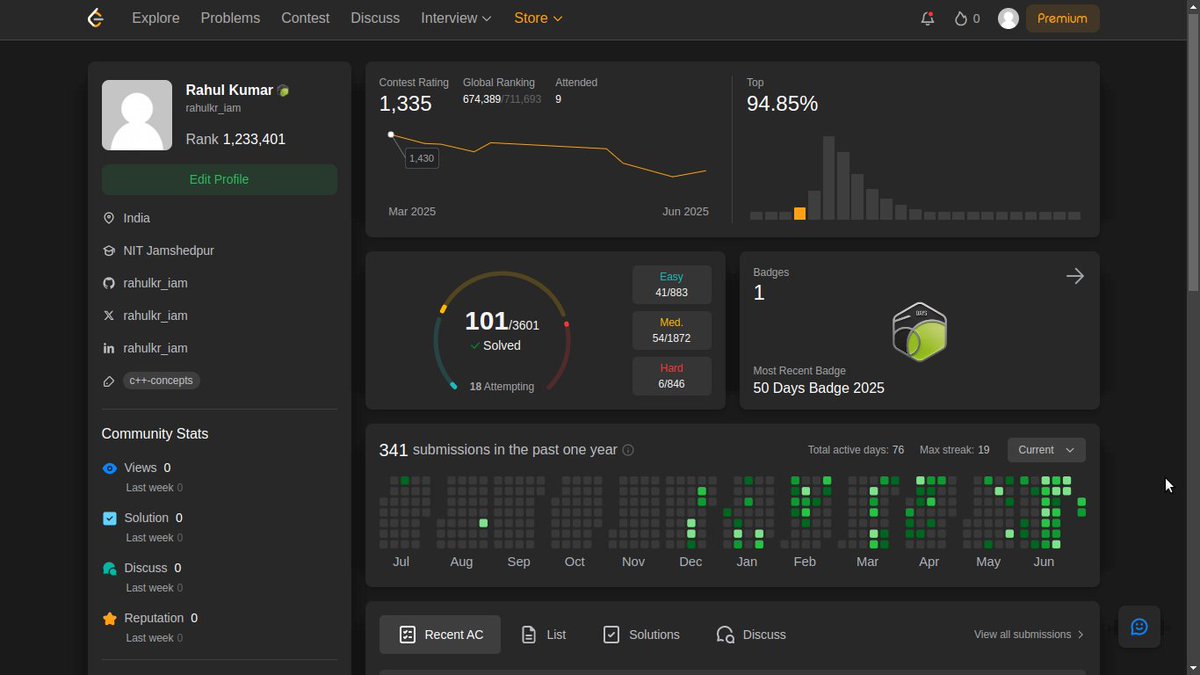Click the Solution check icon in Community Stats
The height and width of the screenshot is (675, 1200).
point(110,518)
